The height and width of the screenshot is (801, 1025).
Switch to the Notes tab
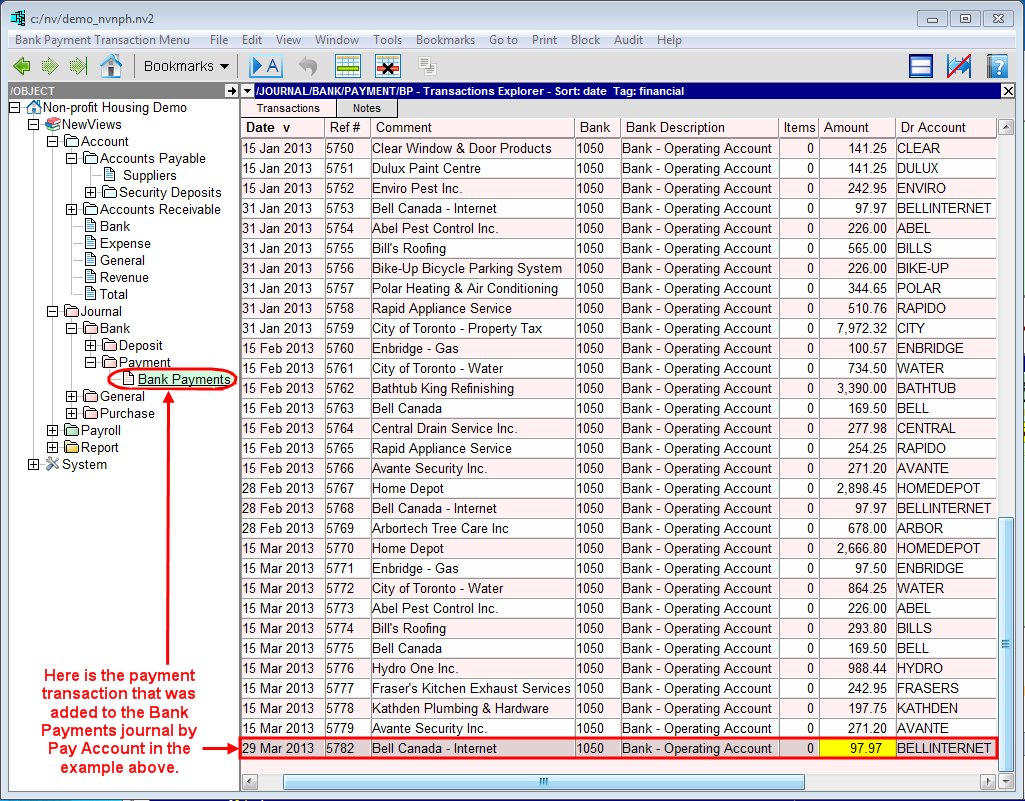point(366,108)
